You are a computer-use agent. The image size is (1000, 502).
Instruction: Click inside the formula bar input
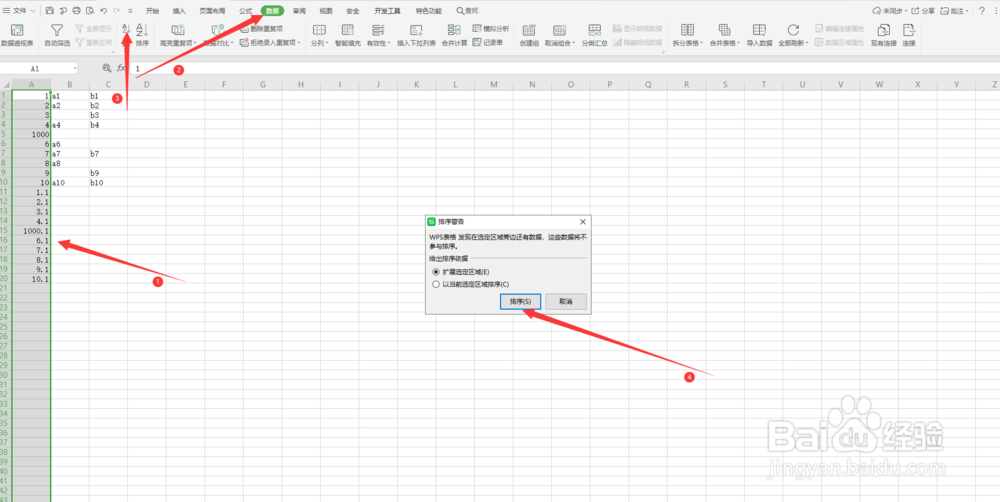564,68
